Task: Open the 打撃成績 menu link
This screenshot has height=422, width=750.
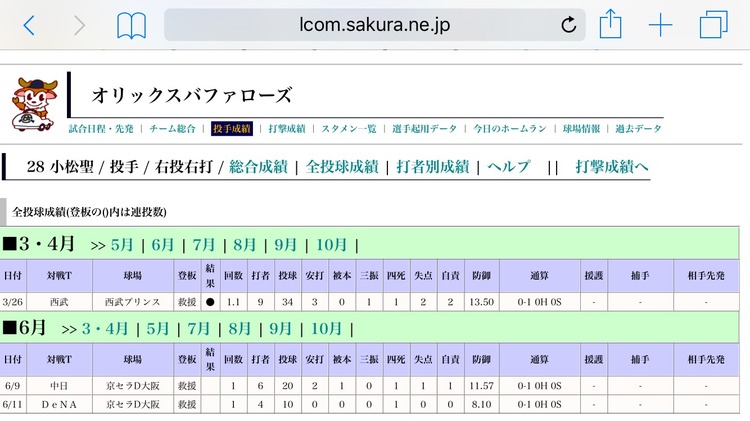Action: click(287, 129)
